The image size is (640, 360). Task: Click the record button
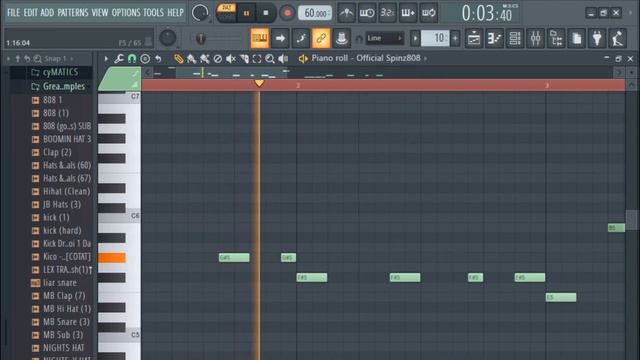point(287,13)
